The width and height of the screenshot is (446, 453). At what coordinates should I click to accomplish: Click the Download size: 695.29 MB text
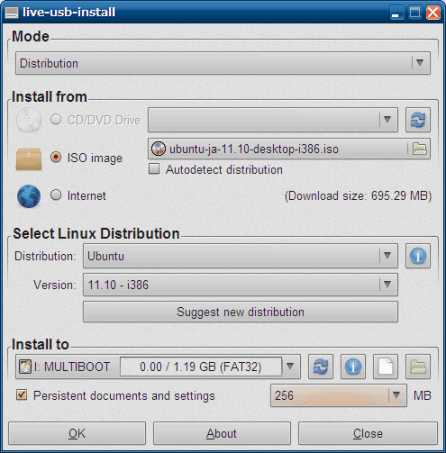358,196
